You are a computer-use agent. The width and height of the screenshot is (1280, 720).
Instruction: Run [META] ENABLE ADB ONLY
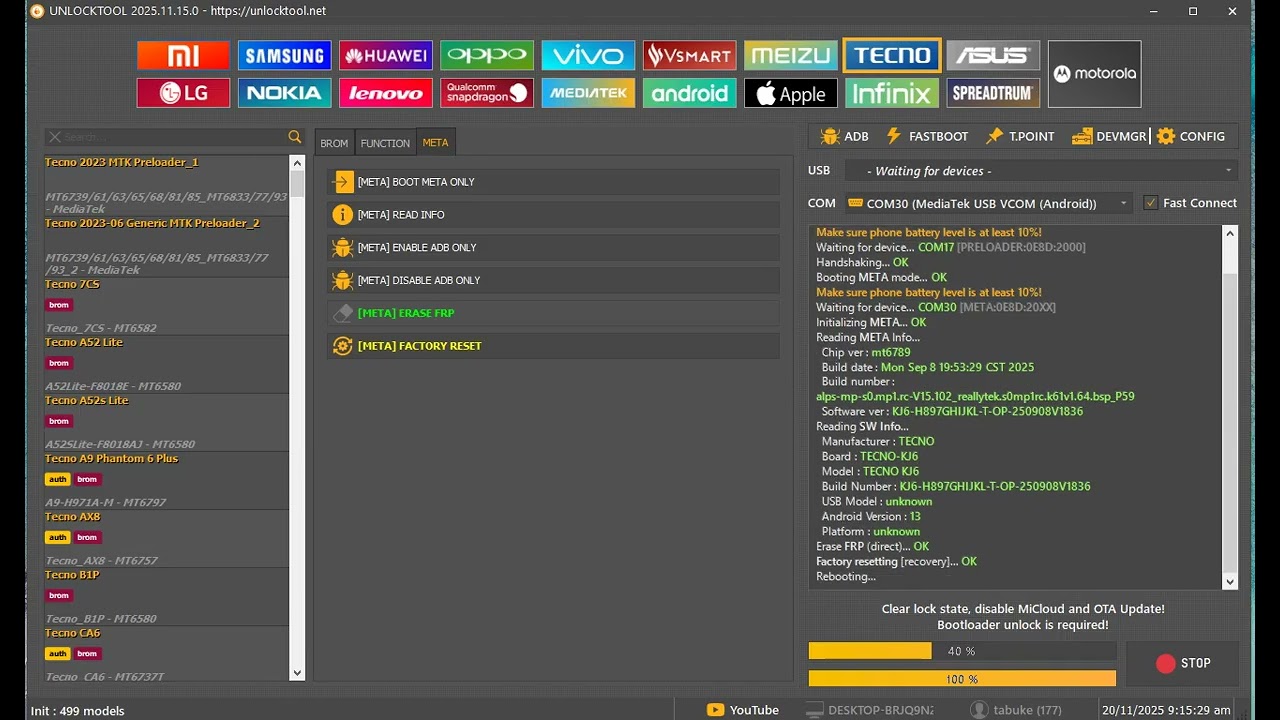[x=553, y=248]
